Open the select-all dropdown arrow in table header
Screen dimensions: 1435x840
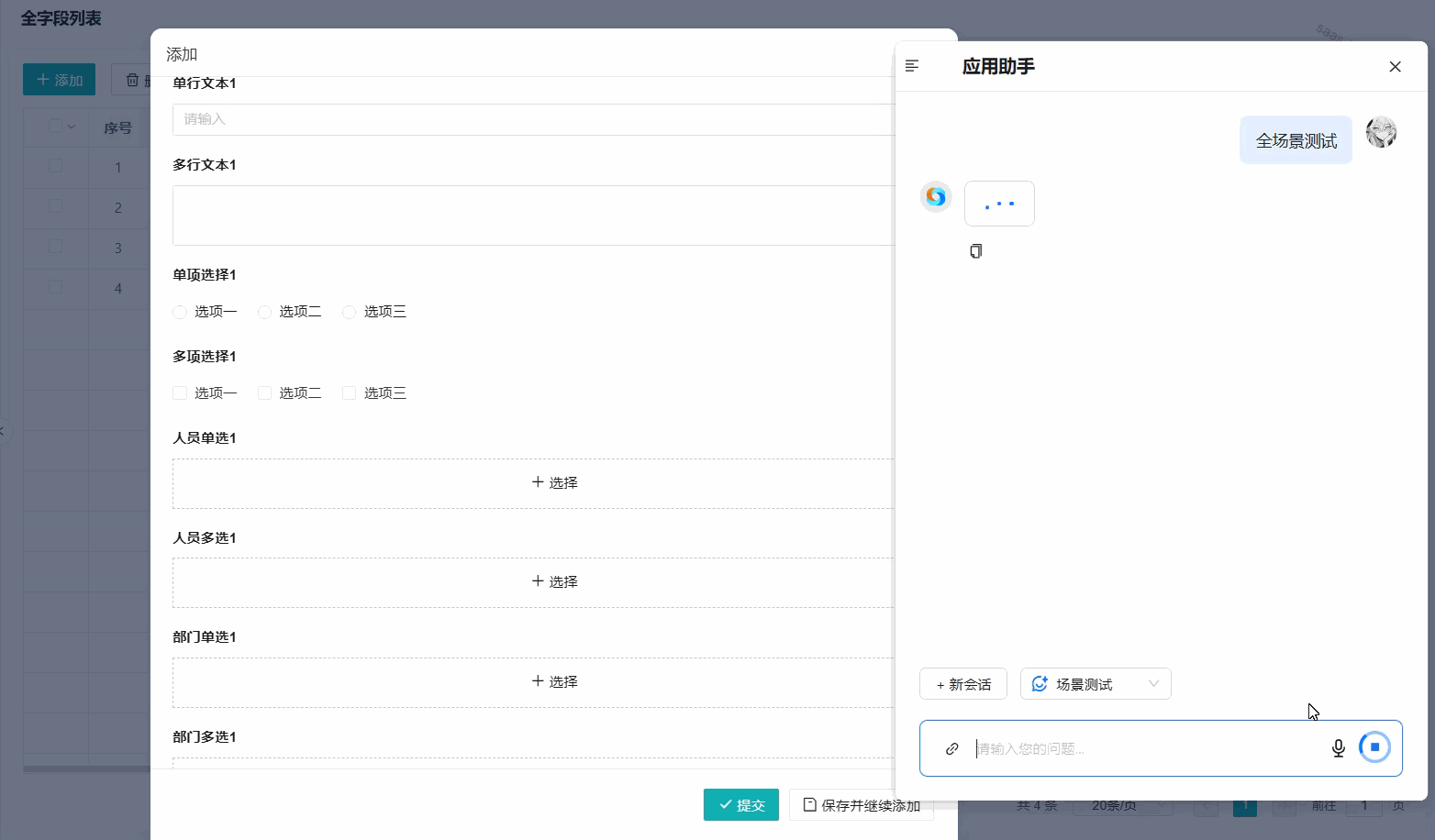[x=71, y=127]
